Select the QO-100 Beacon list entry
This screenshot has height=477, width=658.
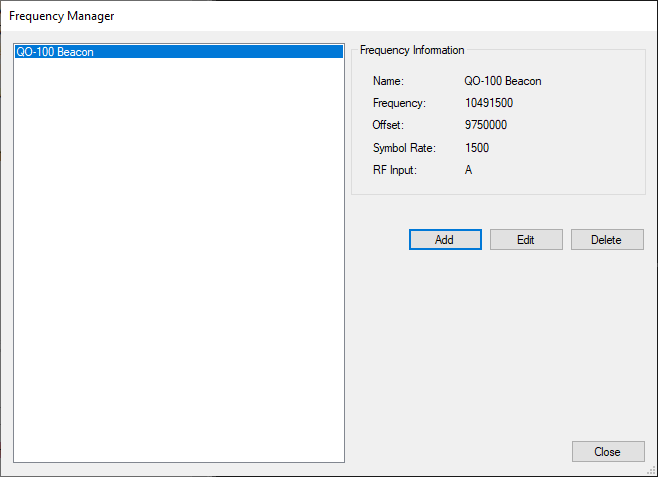pyautogui.click(x=56, y=52)
